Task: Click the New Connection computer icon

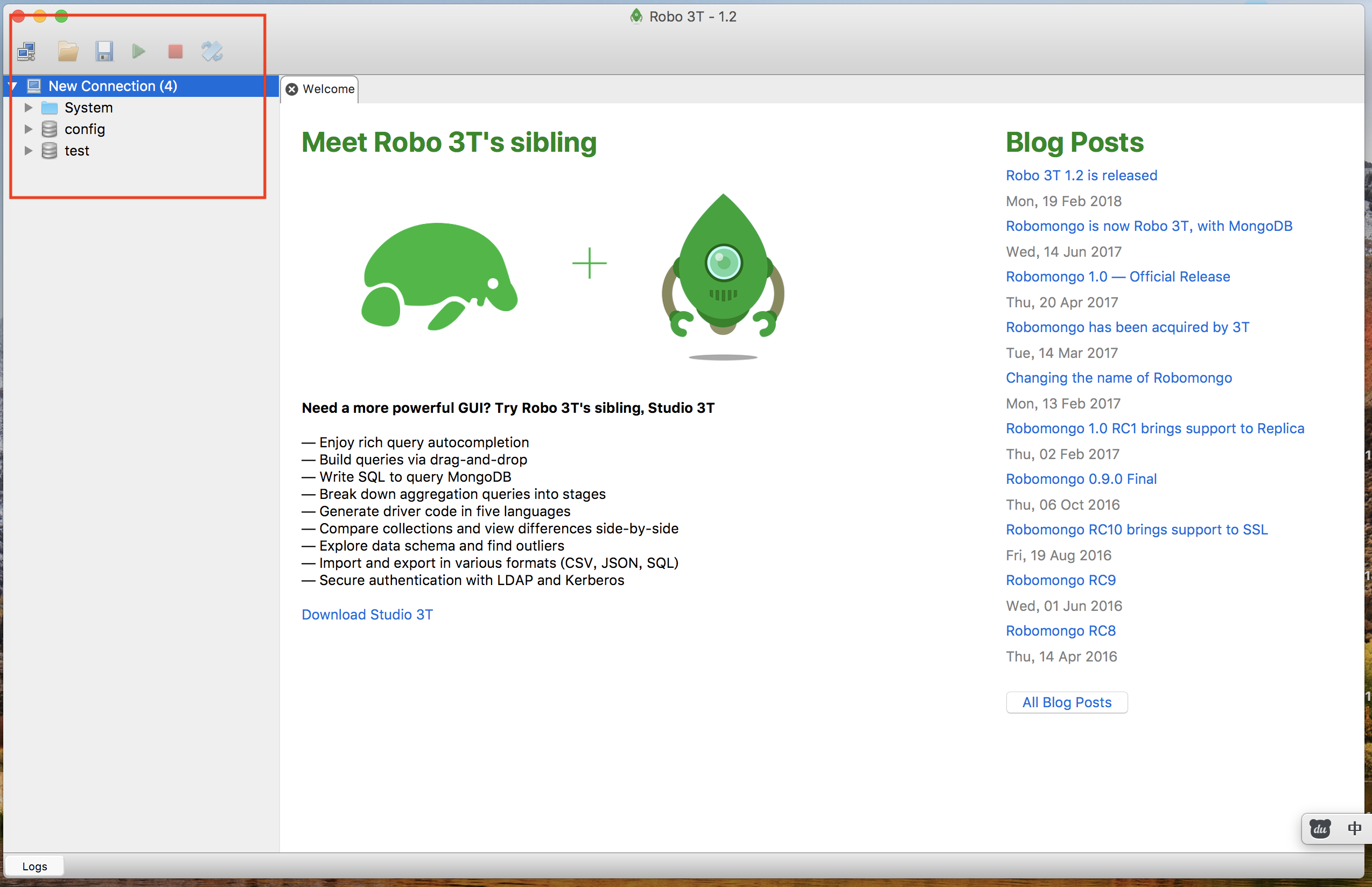Action: click(x=34, y=86)
